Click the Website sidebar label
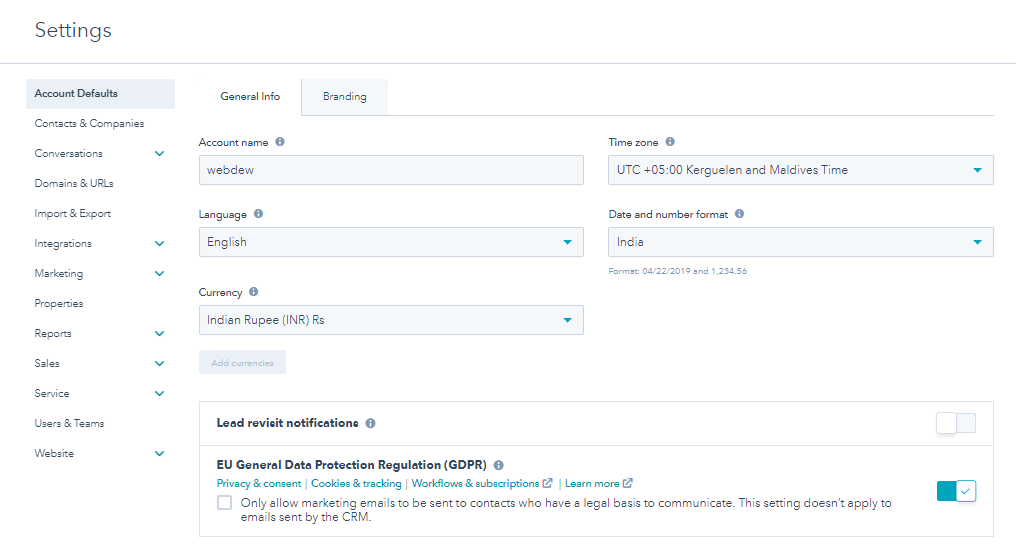1016x552 pixels. 54,454
